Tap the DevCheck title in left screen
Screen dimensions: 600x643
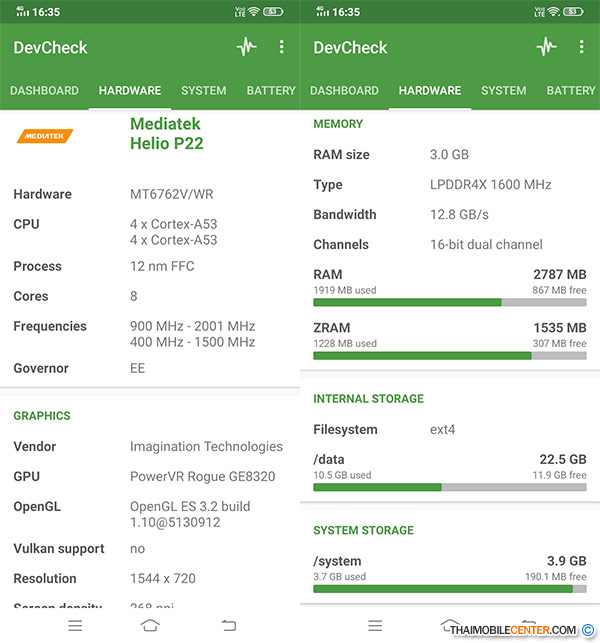pyautogui.click(x=50, y=48)
